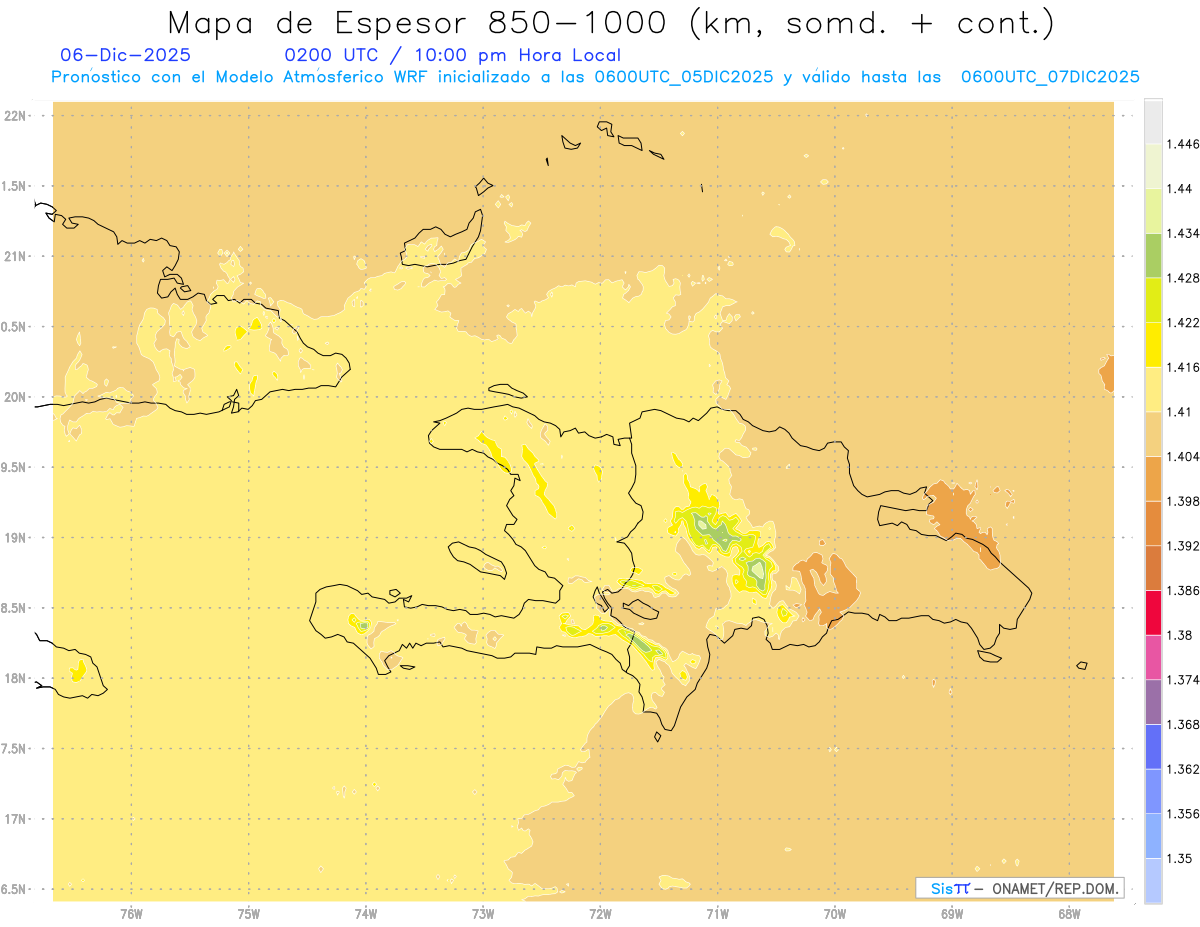1200x927 pixels.
Task: Click the '1.422' color bar value
Action: point(1185,322)
